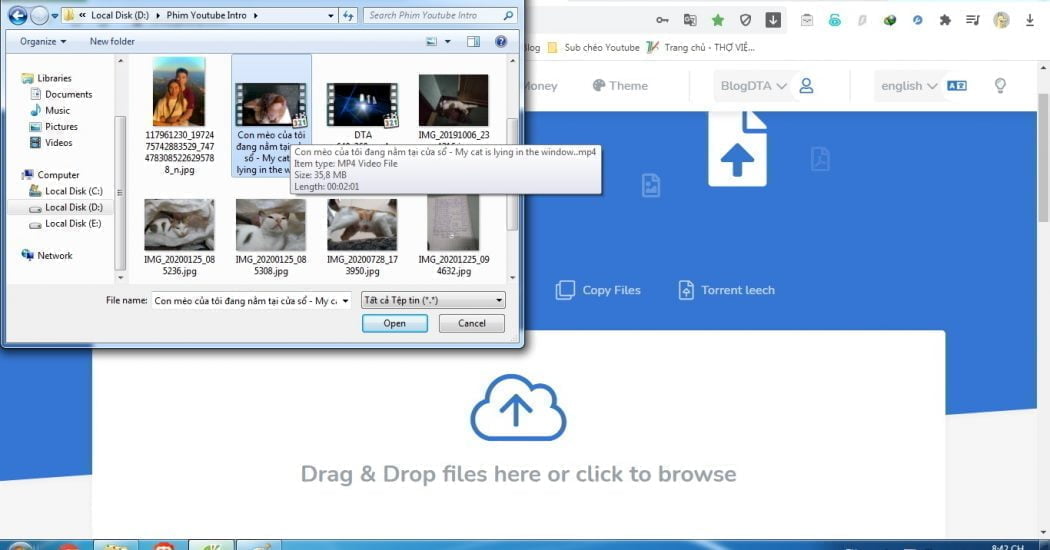Expand the File name history dropdown
The height and width of the screenshot is (550, 1050).
346,301
